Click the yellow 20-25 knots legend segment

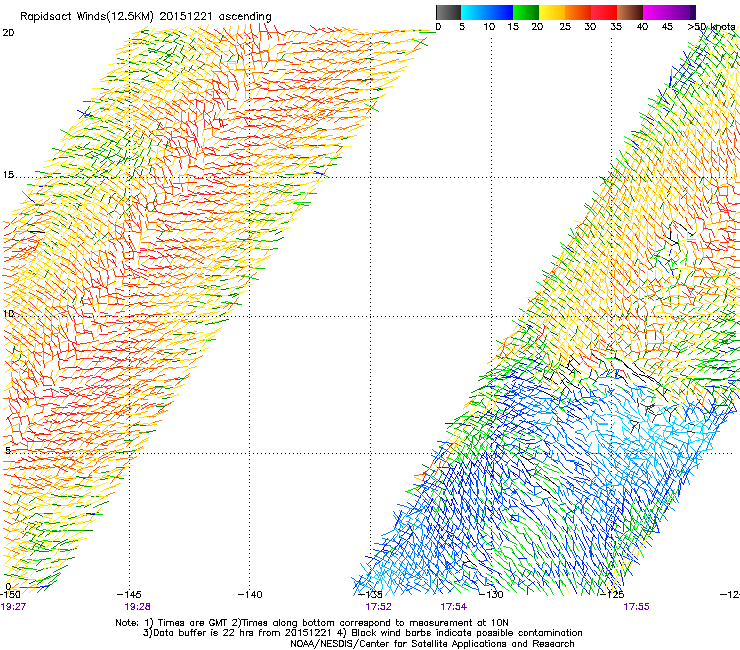552,12
